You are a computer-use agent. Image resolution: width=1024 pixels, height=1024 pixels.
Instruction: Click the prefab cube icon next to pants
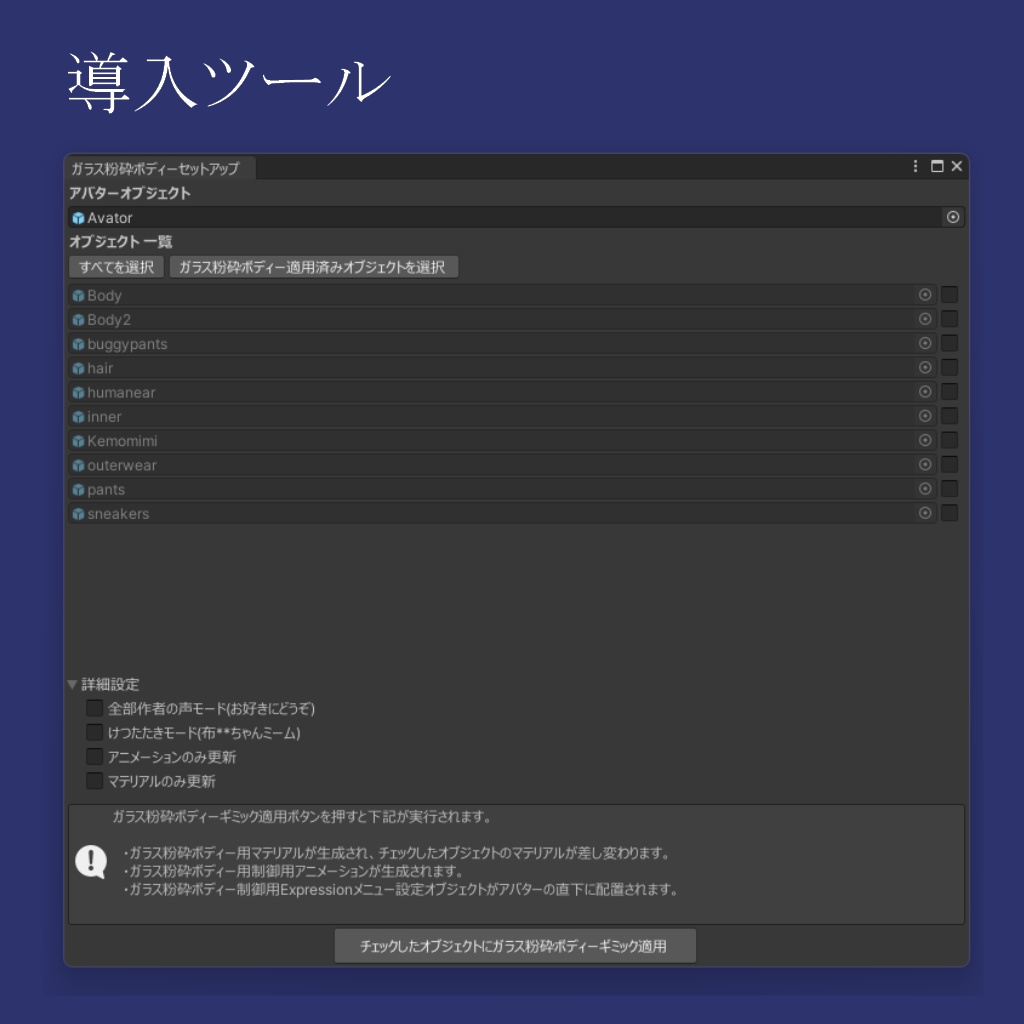(78, 489)
